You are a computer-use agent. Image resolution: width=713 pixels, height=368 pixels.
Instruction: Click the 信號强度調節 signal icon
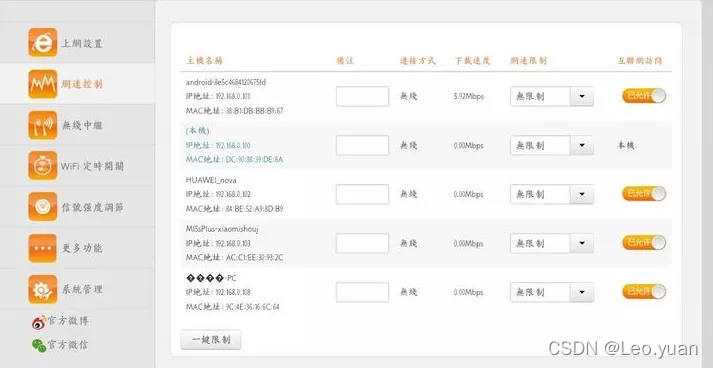coord(43,207)
